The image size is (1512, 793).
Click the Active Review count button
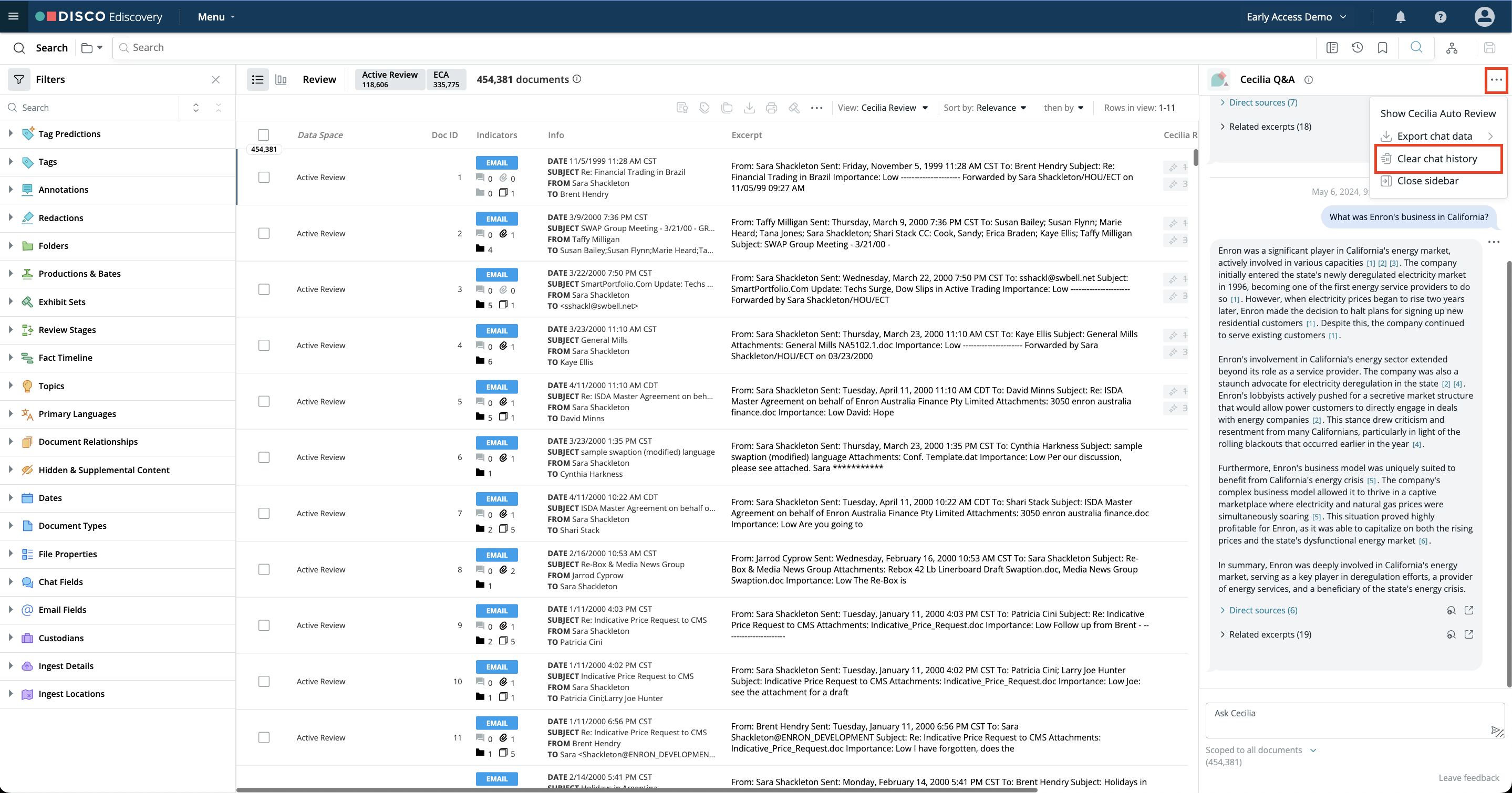coord(389,79)
